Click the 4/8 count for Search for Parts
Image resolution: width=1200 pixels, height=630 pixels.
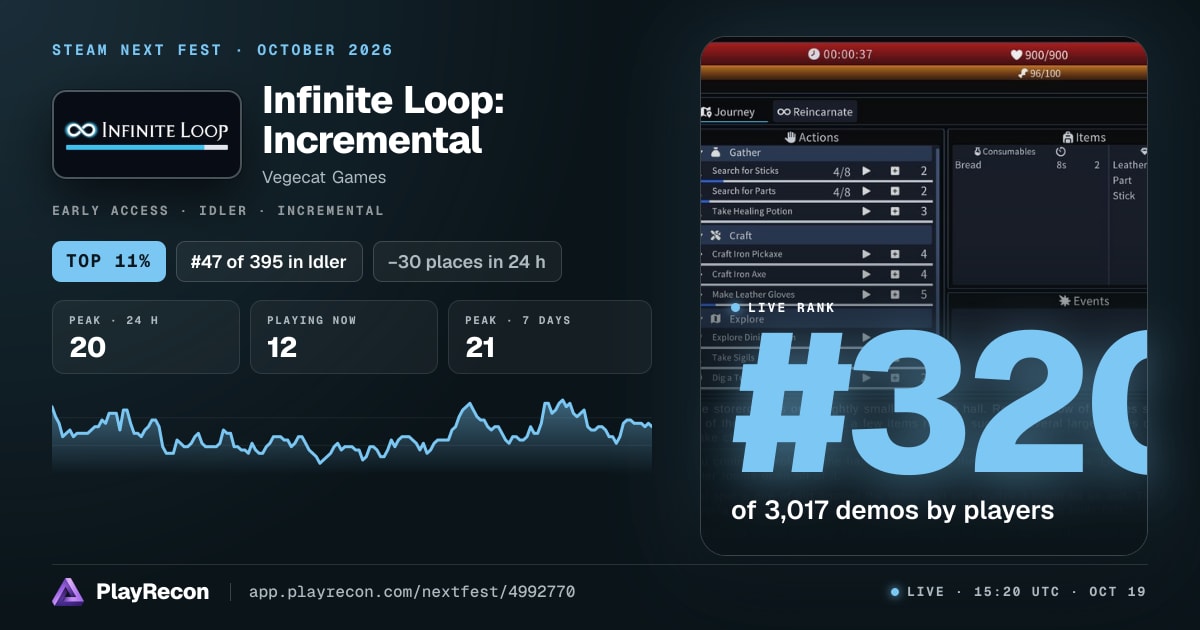(842, 192)
